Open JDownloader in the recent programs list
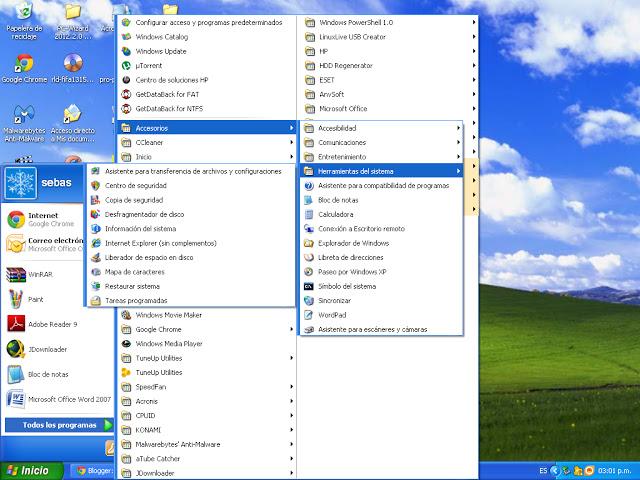640x480 pixels. coord(50,349)
